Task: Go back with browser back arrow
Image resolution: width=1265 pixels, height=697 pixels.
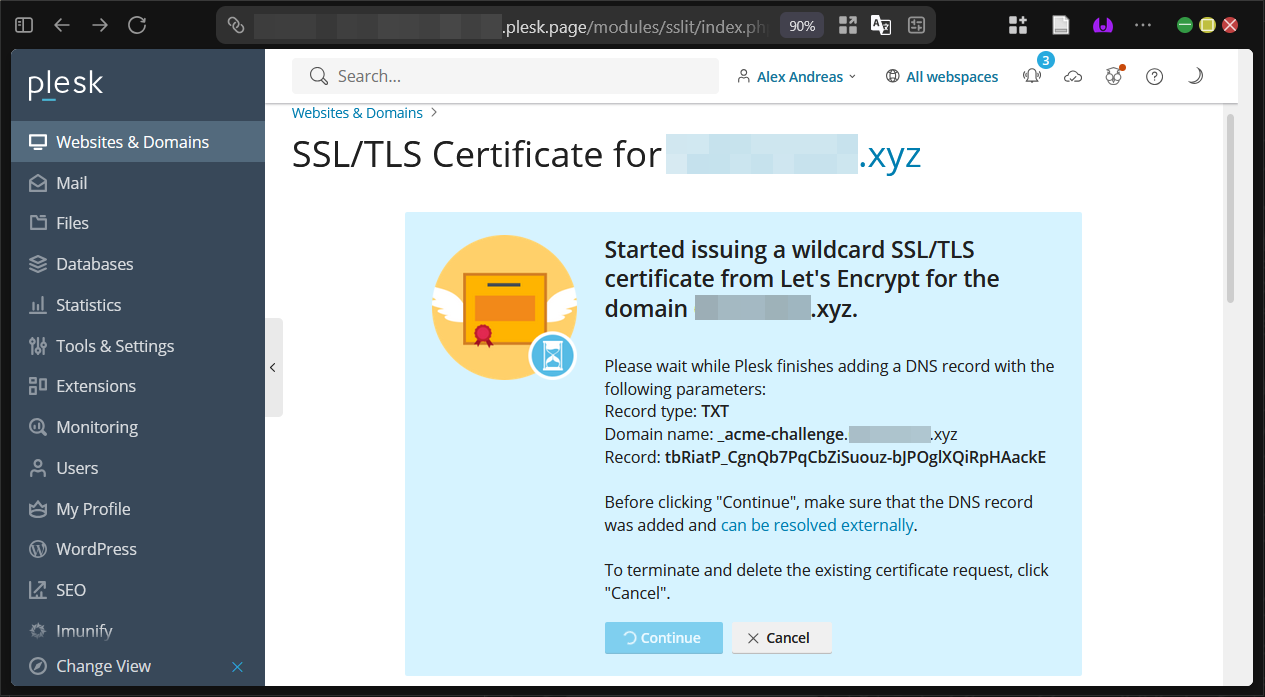Action: pos(62,25)
